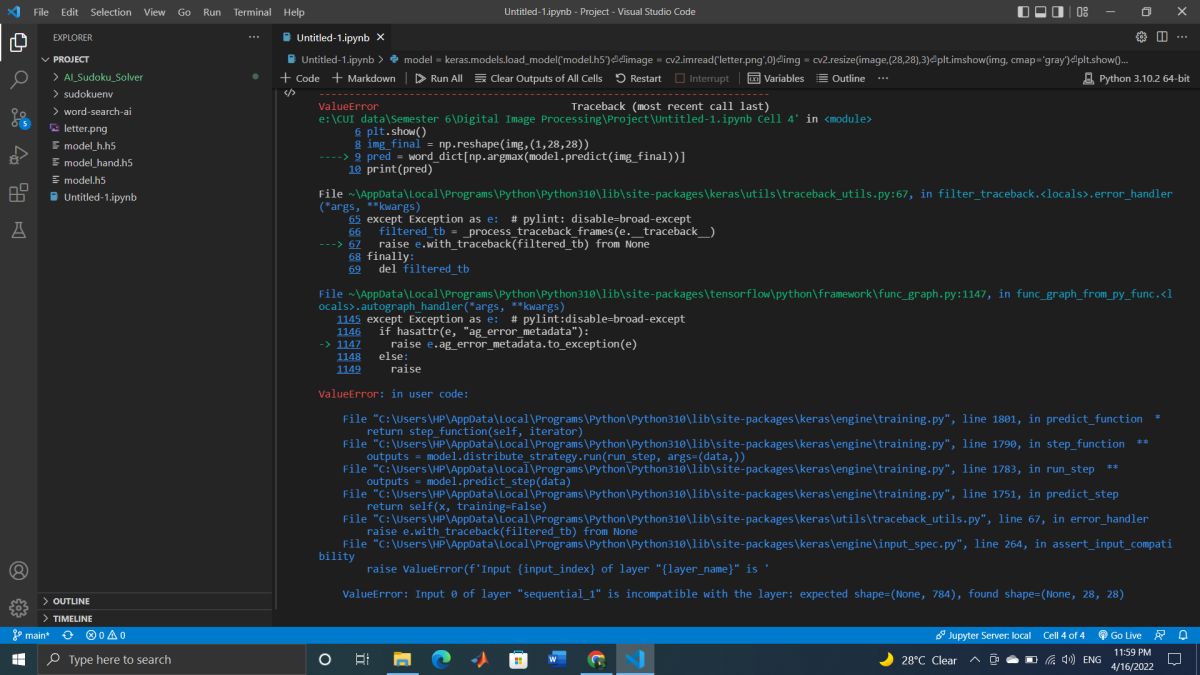
Task: Restart the notebook kernel
Action: tap(638, 78)
